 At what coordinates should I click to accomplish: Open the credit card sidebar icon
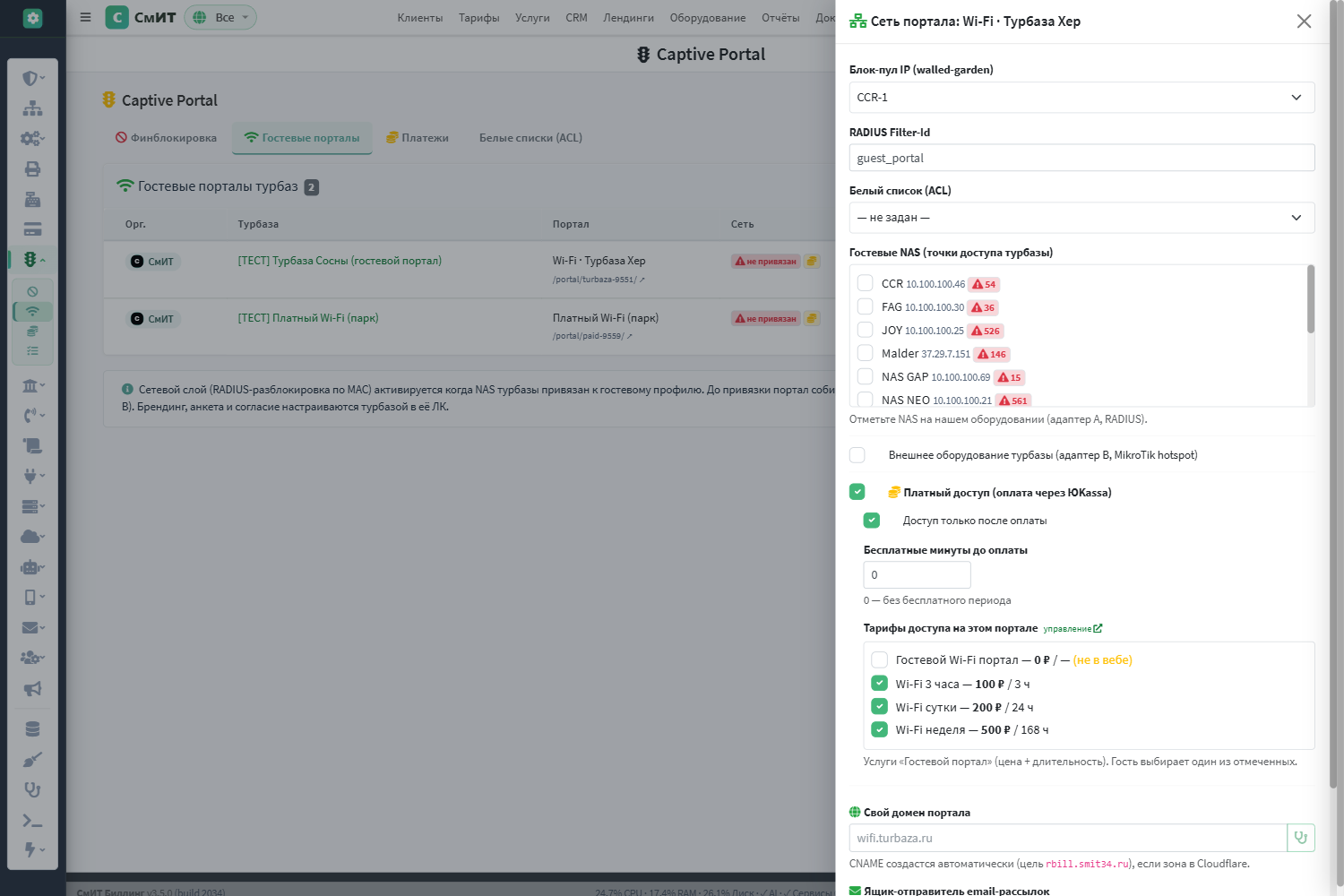coord(32,229)
